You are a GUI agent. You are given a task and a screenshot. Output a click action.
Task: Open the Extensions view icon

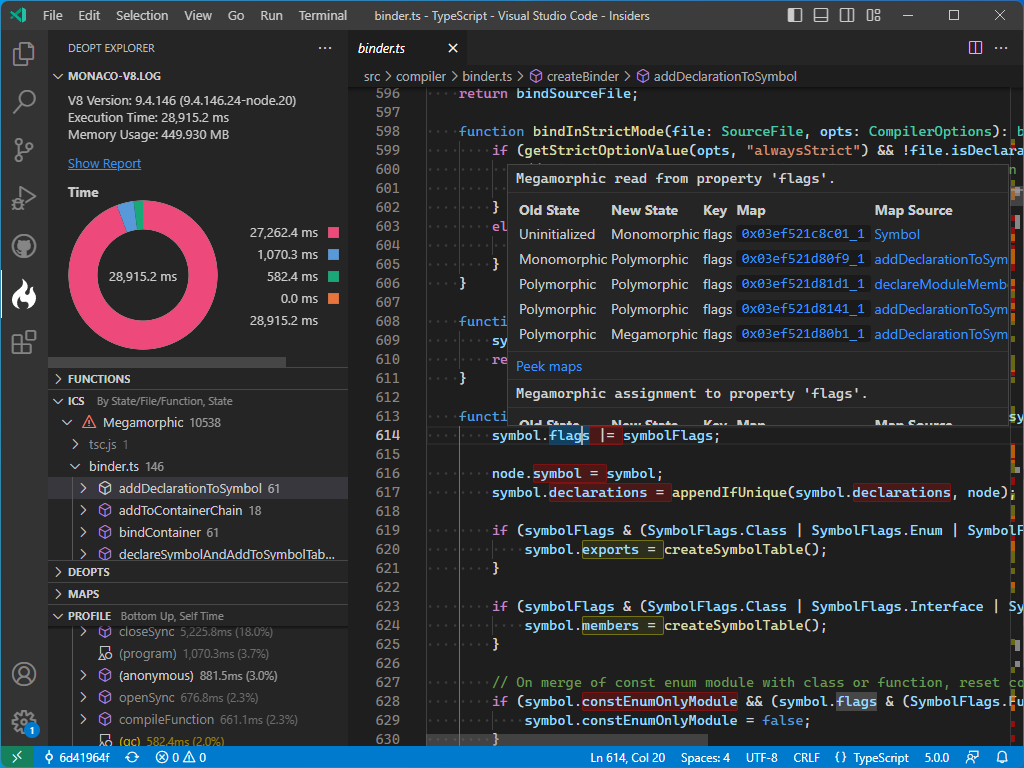[24, 341]
